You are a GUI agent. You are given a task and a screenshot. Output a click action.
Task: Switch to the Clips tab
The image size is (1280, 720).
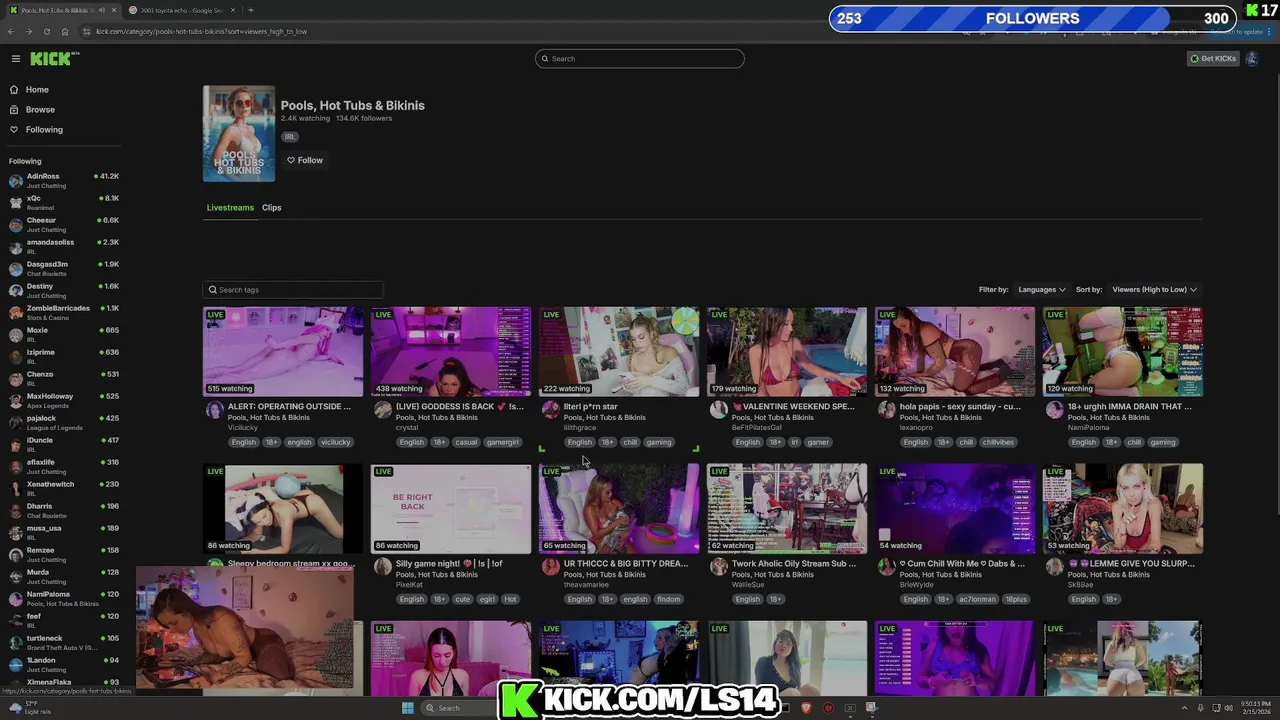(x=272, y=207)
